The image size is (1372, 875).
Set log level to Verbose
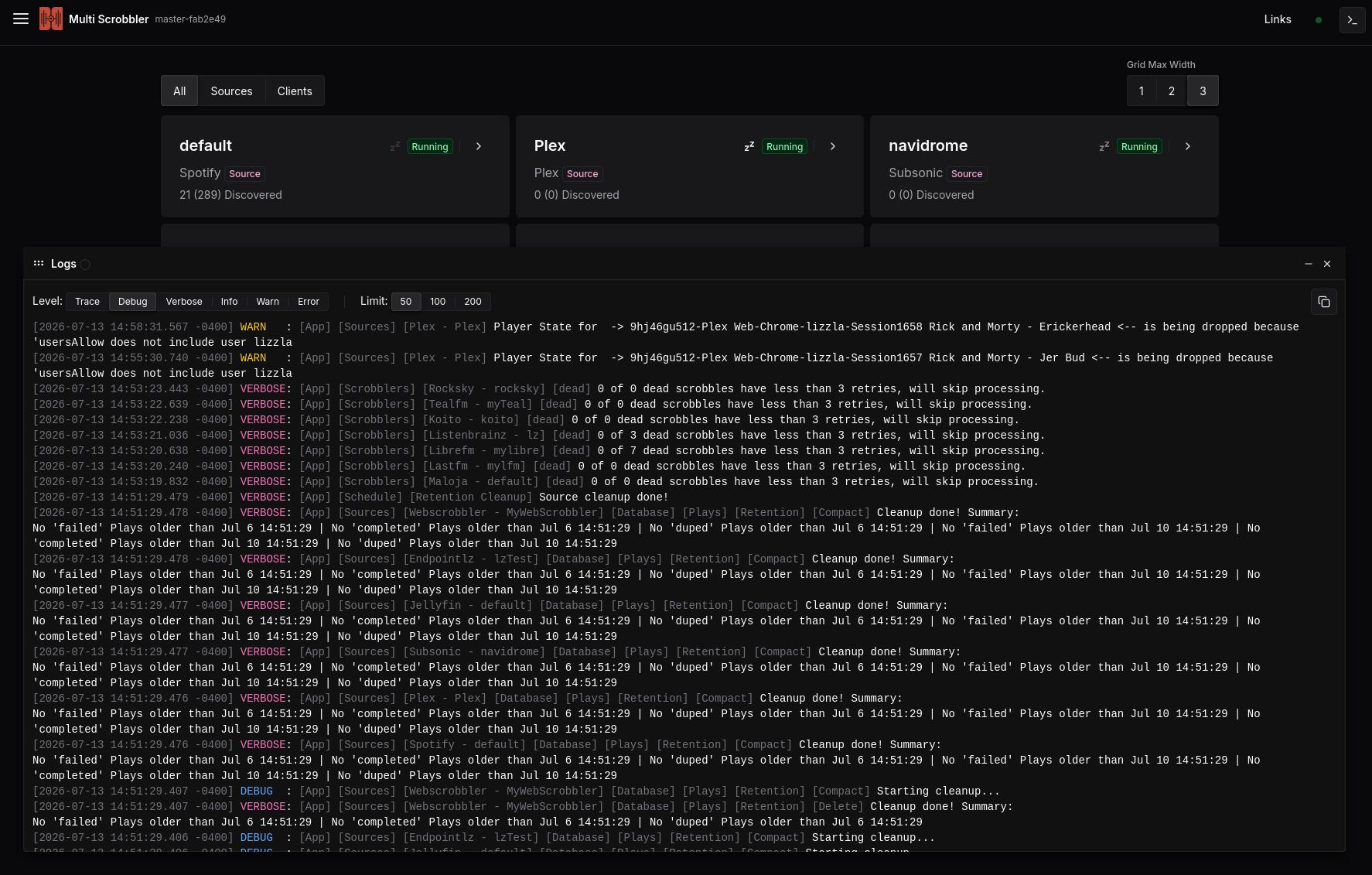184,302
